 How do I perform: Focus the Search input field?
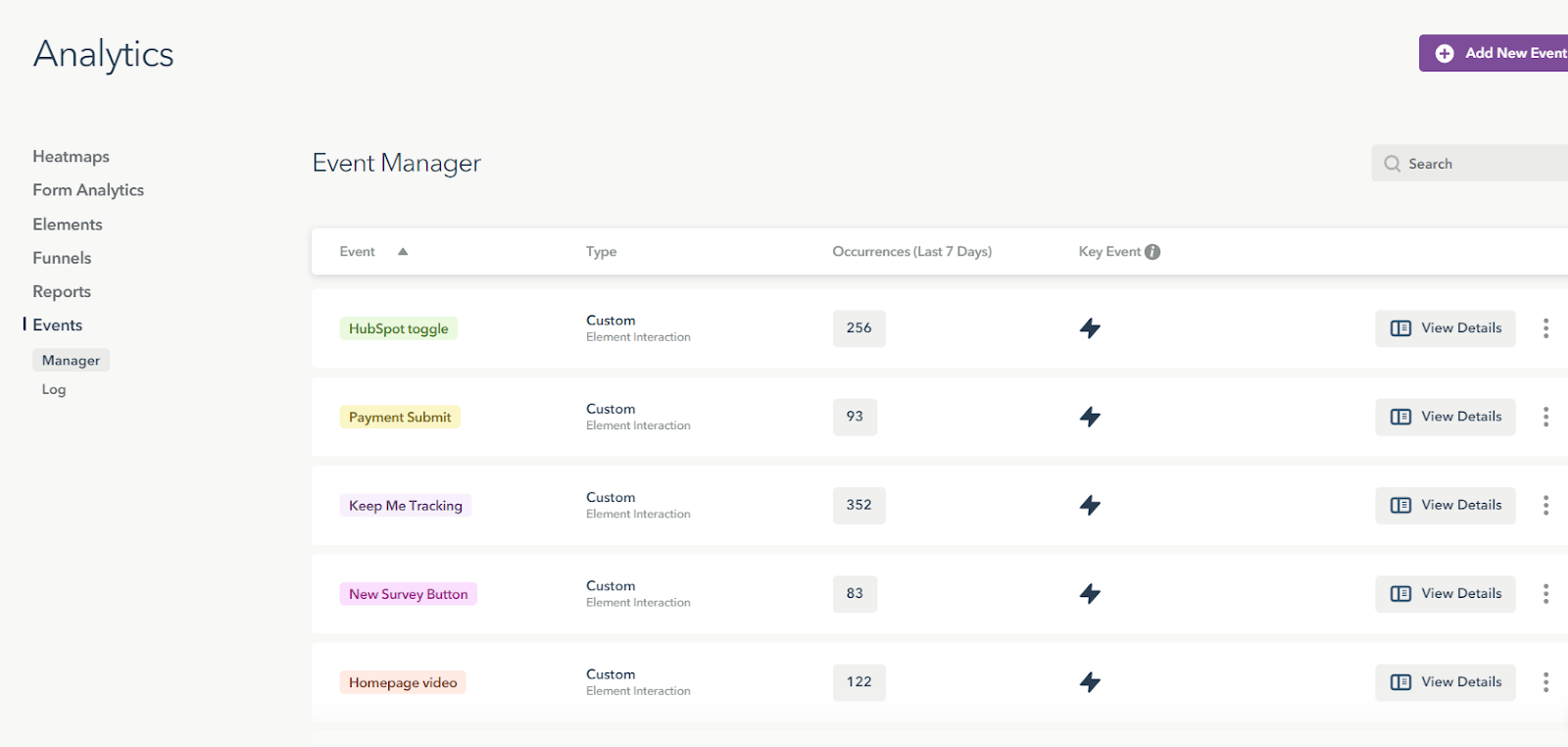pos(1470,164)
